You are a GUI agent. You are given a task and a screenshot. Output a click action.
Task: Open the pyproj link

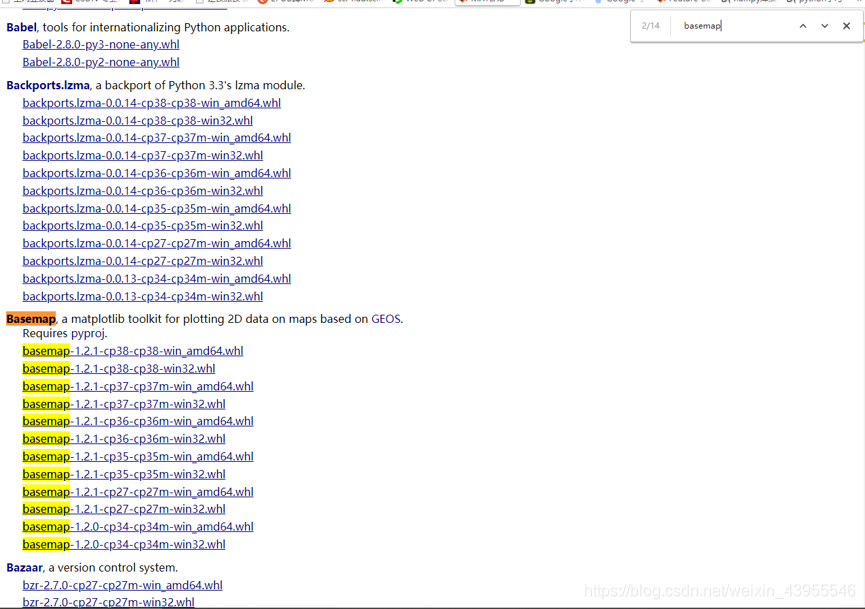click(88, 333)
